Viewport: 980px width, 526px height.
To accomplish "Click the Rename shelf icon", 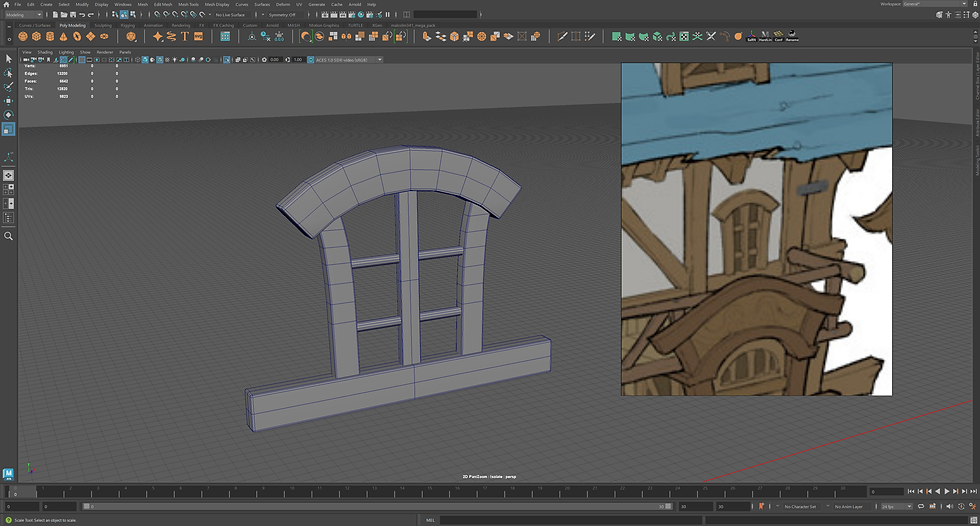I will click(792, 37).
